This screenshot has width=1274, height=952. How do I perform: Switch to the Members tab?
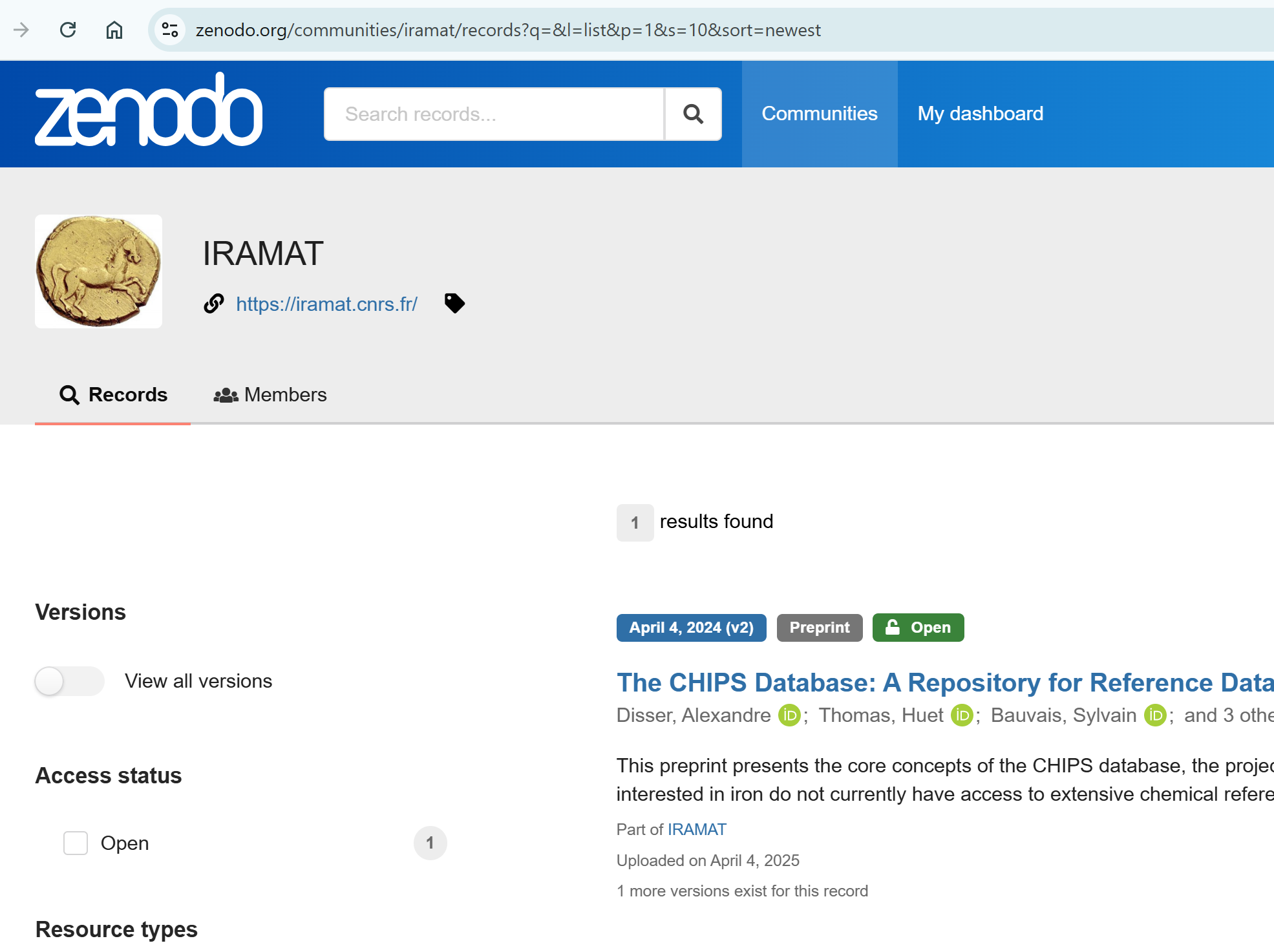[270, 395]
